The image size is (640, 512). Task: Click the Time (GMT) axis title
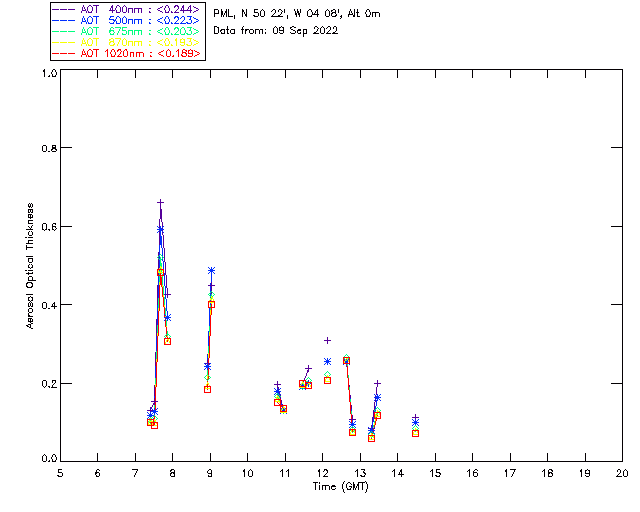pyautogui.click(x=340, y=487)
